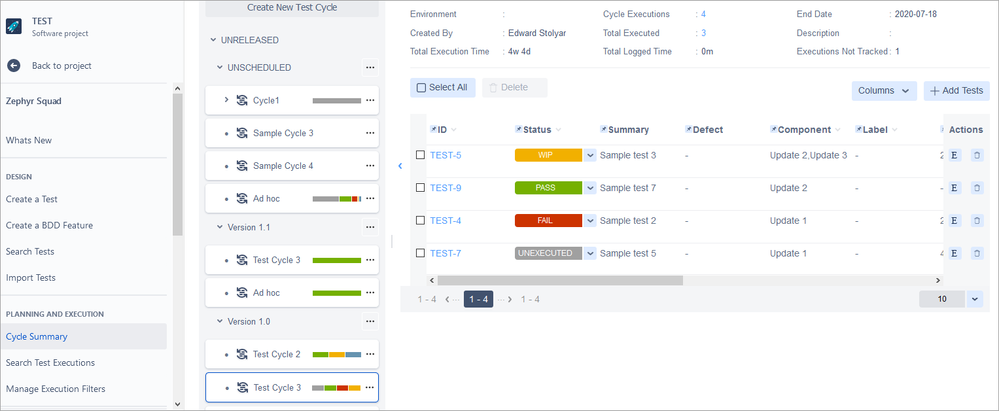Viewport: 999px width, 411px height.
Task: Click the Cycle Executions count 4 link
Action: tap(703, 14)
